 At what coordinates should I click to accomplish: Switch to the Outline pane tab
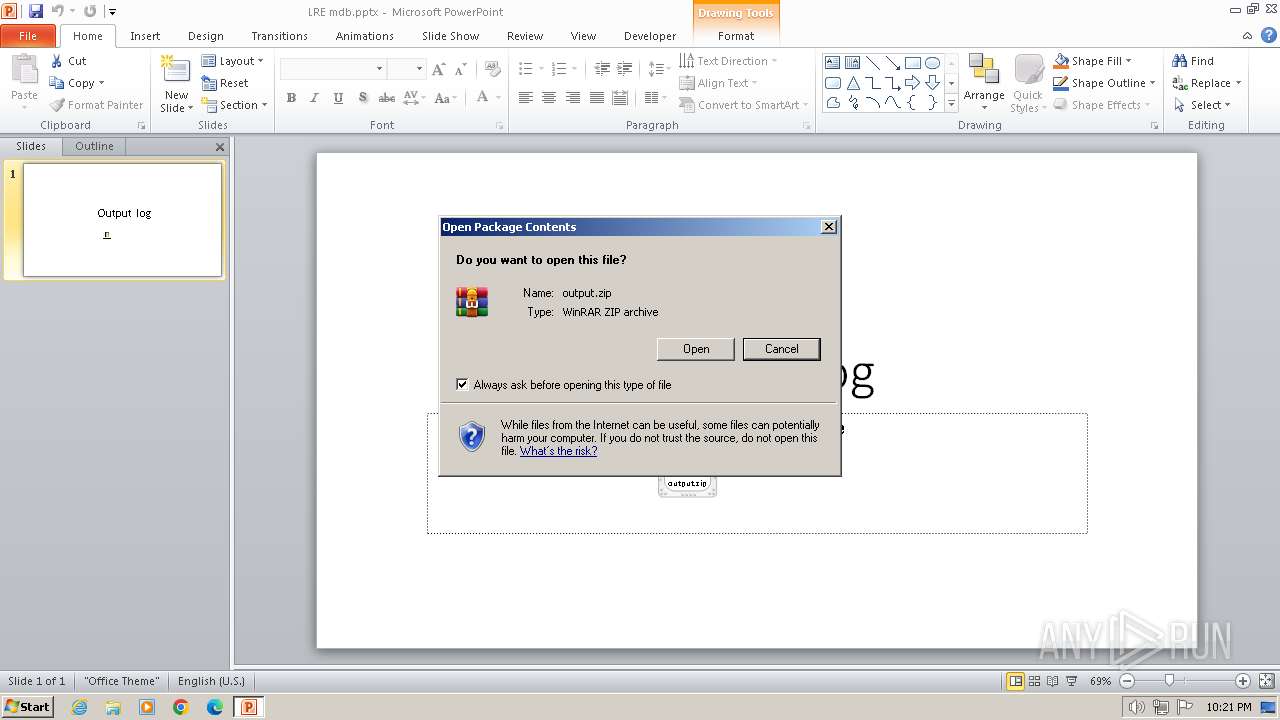(x=94, y=146)
